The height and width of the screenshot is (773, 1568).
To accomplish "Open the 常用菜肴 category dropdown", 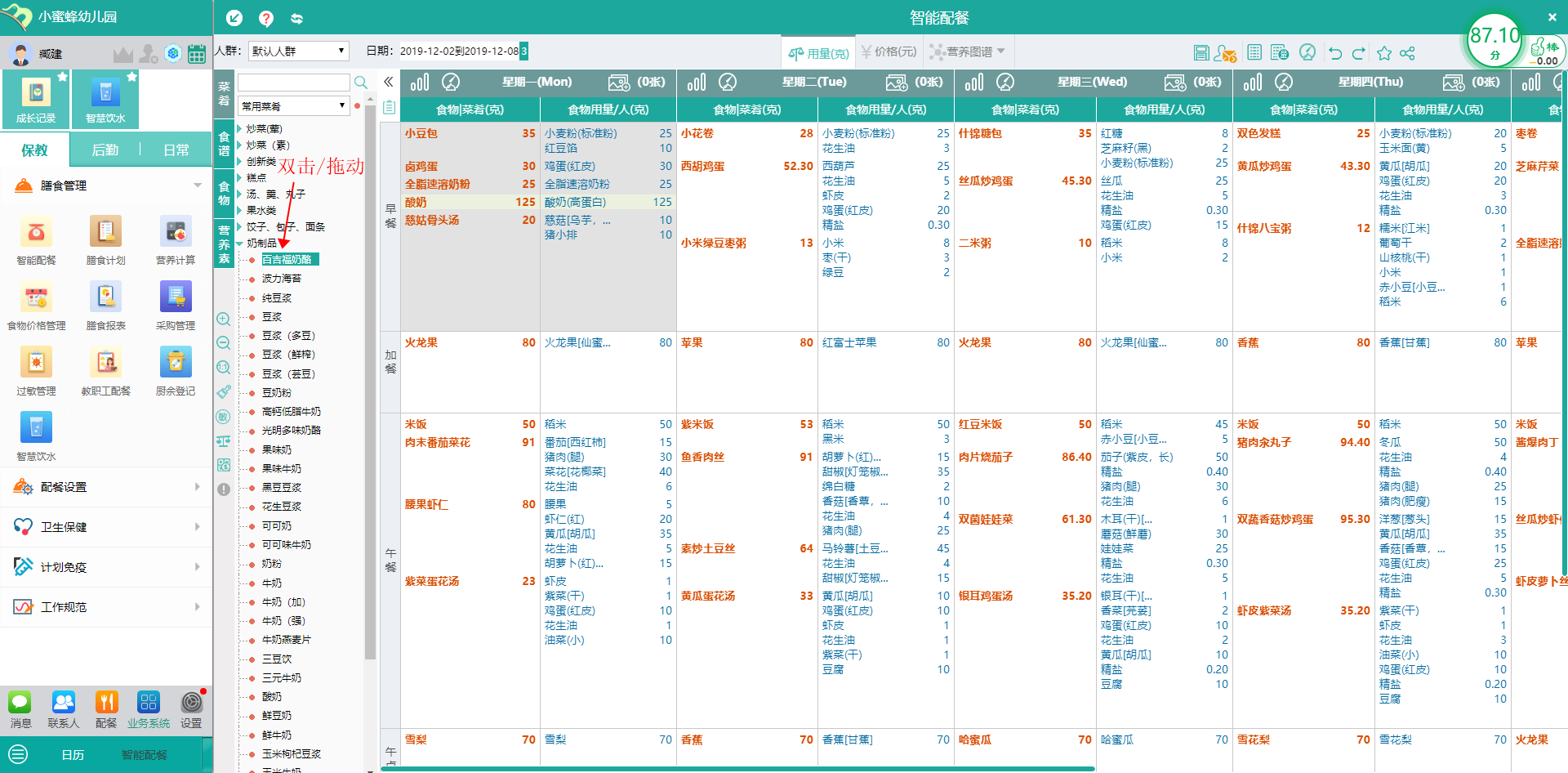I will tap(293, 106).
